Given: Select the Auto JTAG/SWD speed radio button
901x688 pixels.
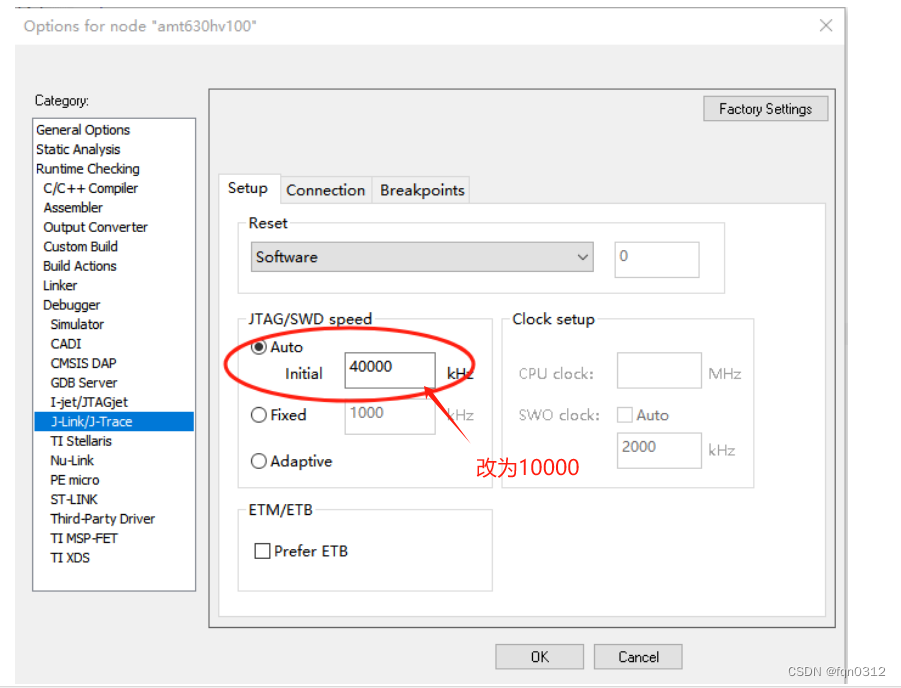Looking at the screenshot, I should tap(259, 347).
